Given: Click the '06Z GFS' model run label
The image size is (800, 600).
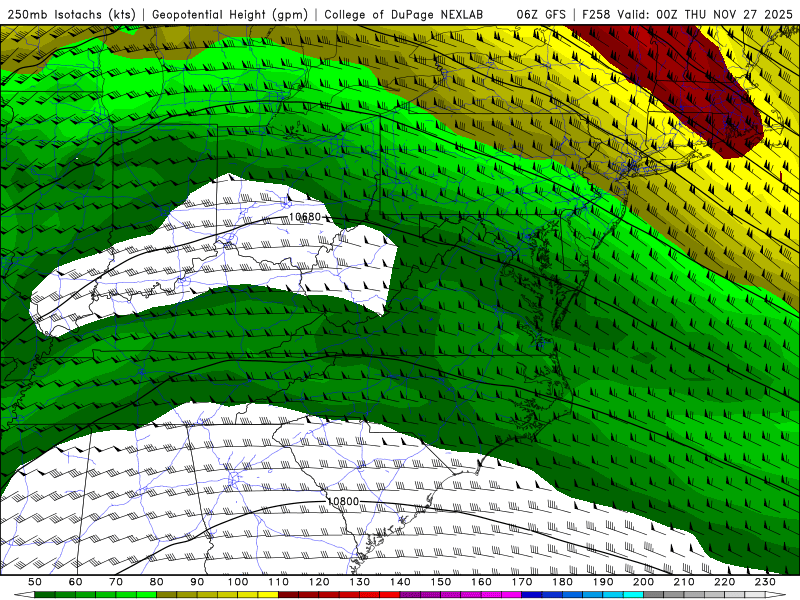Looking at the screenshot, I should coord(541,15).
